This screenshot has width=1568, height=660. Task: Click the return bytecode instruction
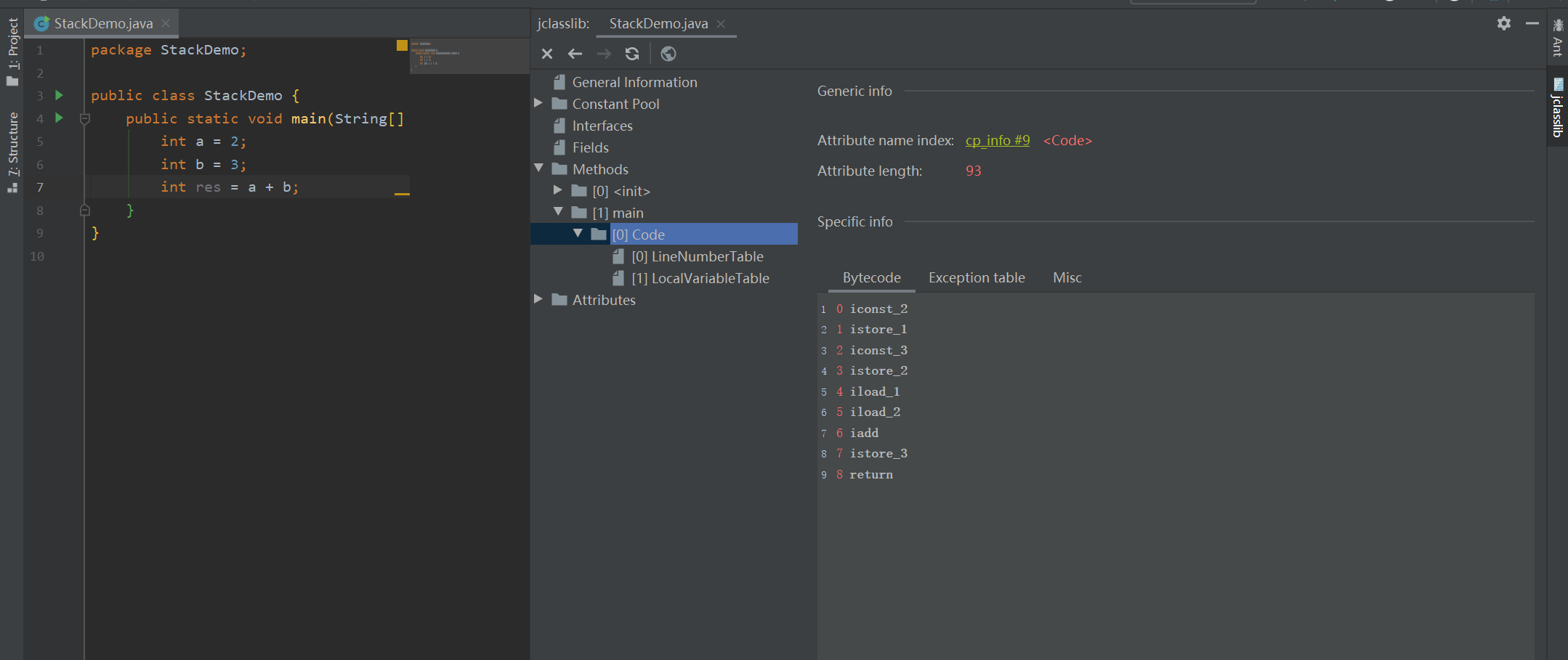click(871, 474)
